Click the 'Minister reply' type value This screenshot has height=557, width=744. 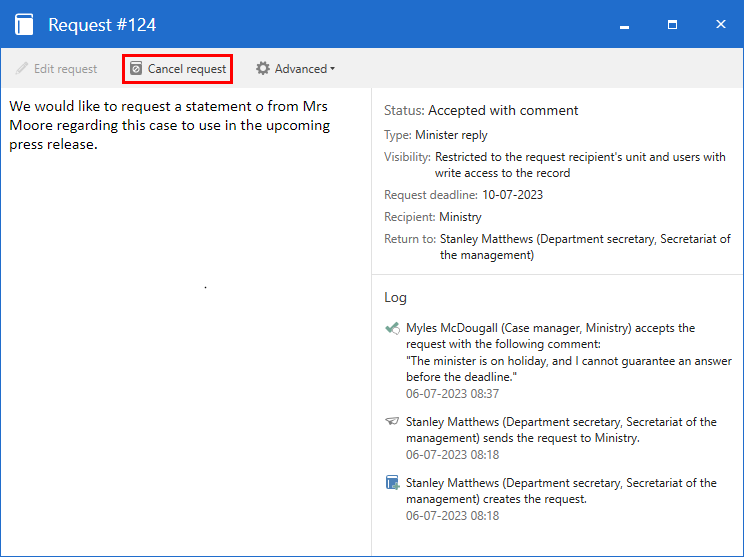(x=451, y=135)
